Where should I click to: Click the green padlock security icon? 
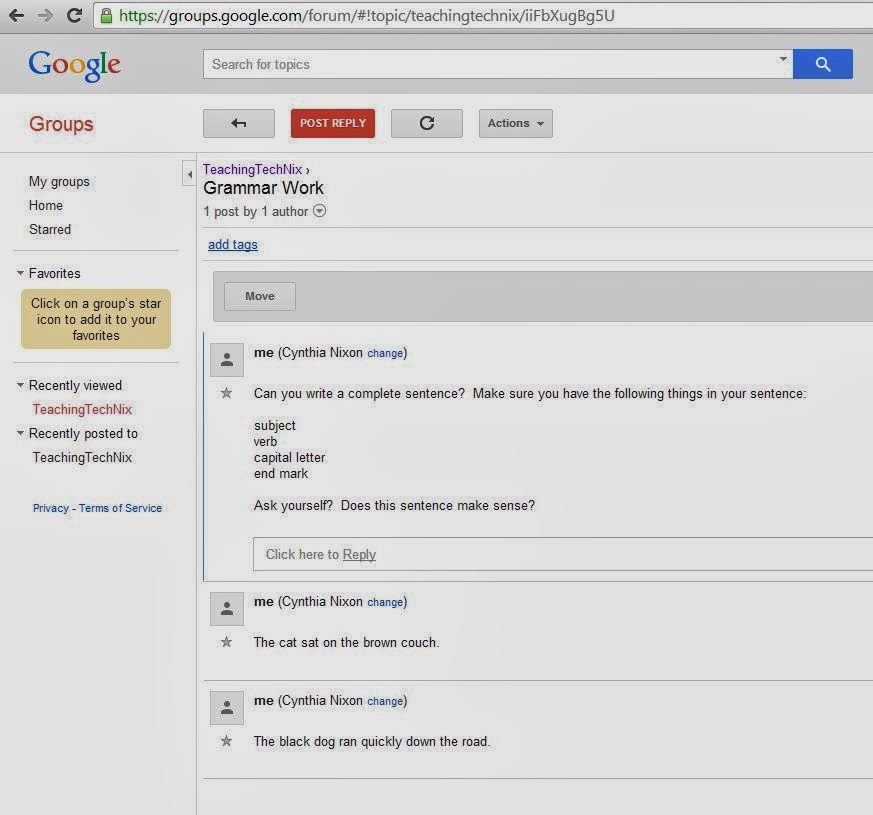(106, 16)
